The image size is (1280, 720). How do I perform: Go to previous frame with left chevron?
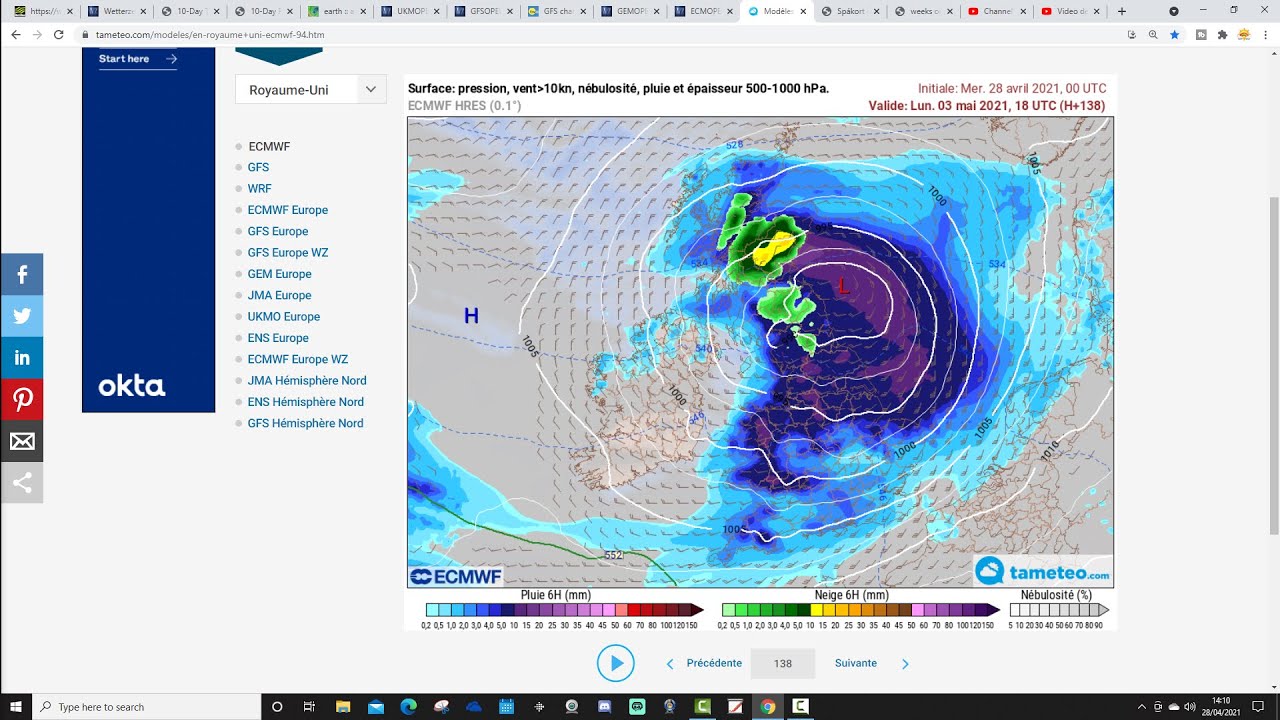670,664
